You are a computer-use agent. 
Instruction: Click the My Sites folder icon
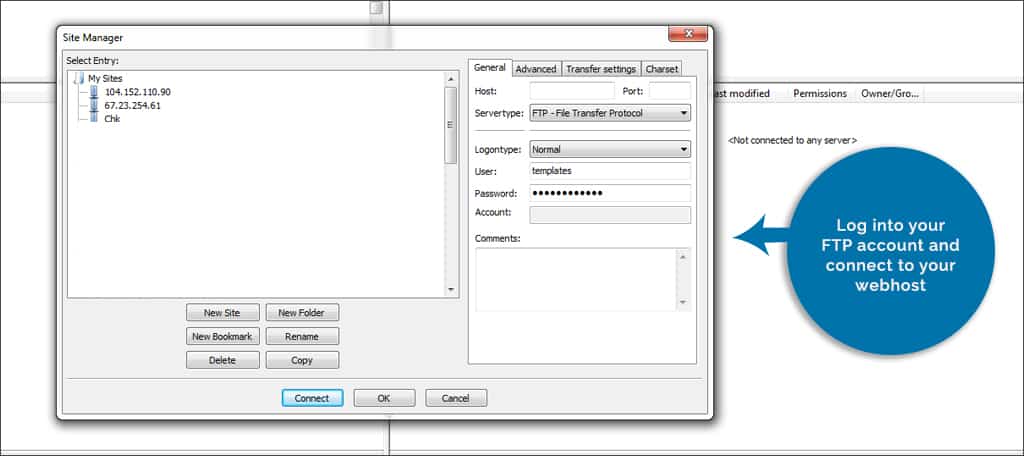click(x=80, y=78)
